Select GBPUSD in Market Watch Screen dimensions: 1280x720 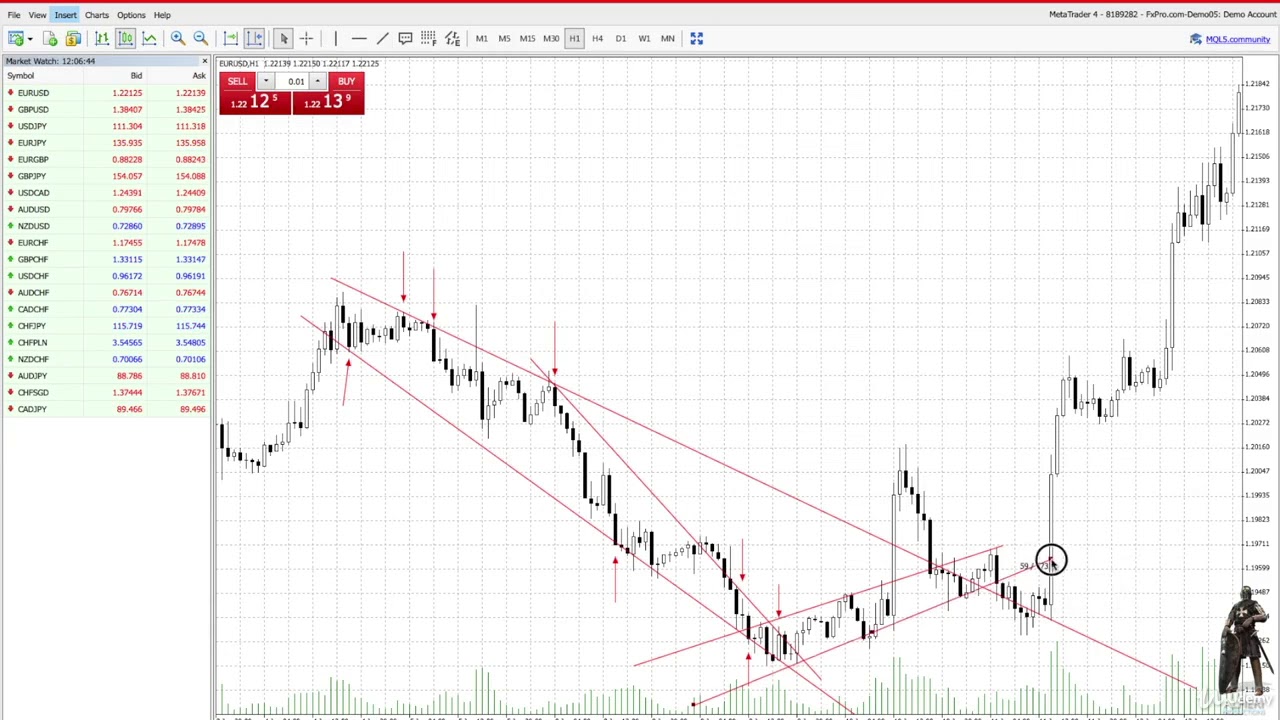pyautogui.click(x=105, y=109)
